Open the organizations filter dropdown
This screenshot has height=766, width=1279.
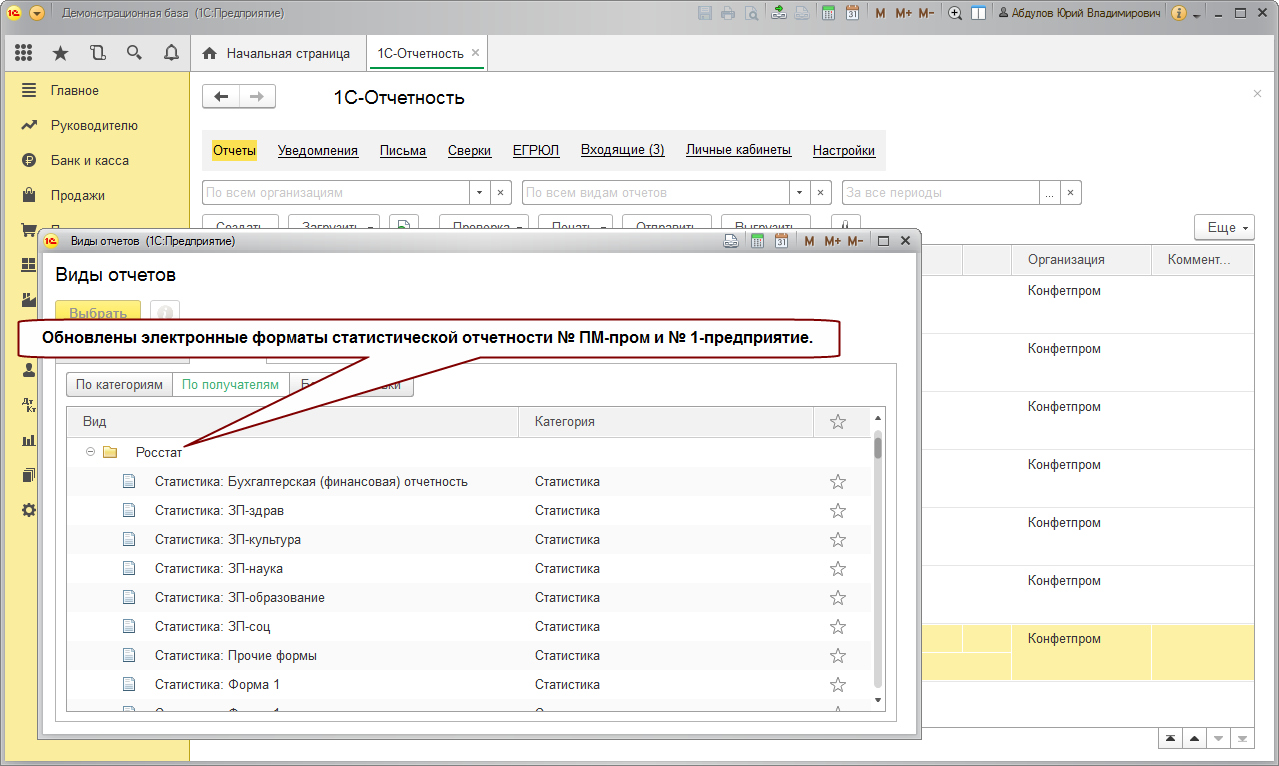tap(480, 192)
